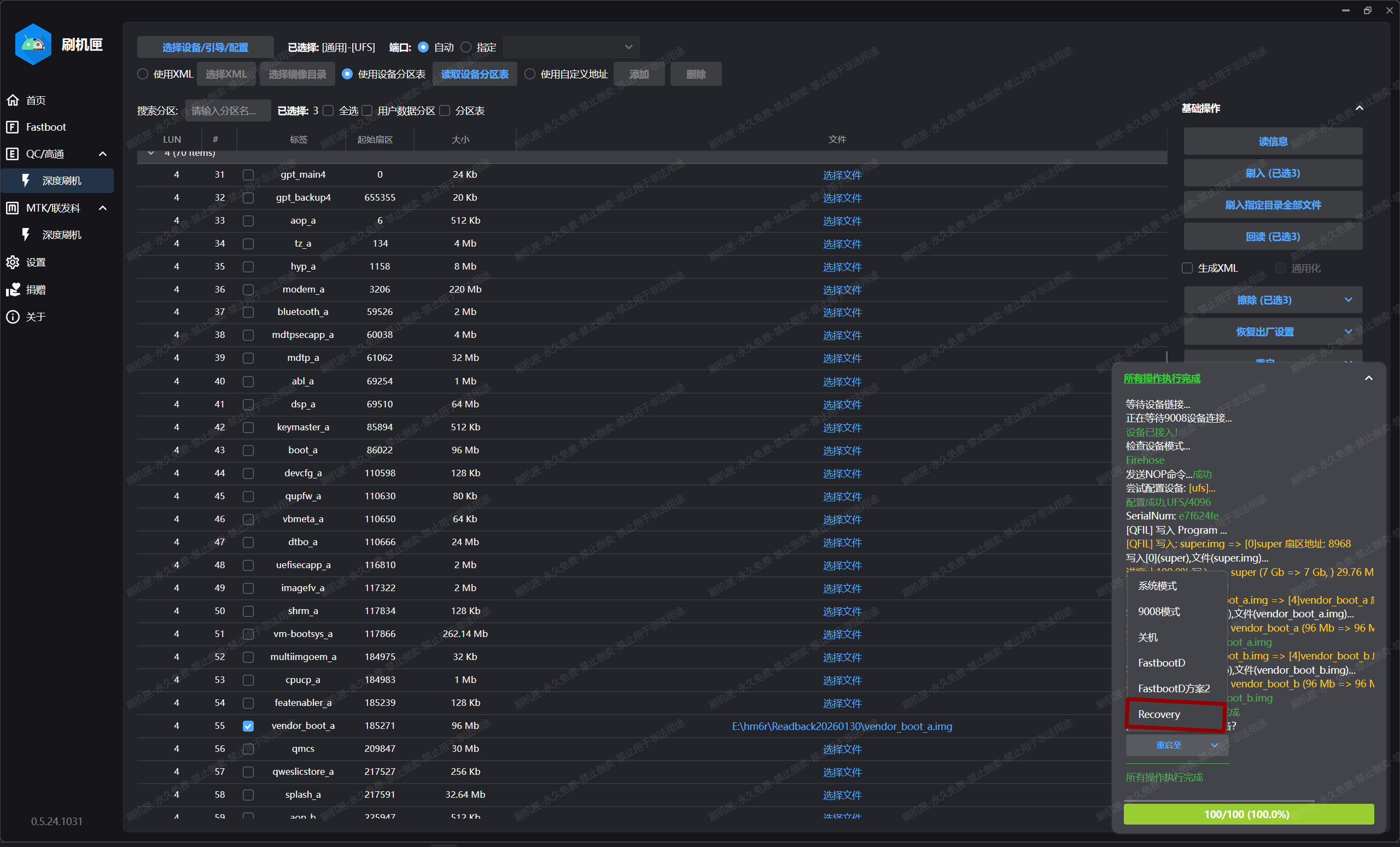
Task: Click the 关于 info icon
Action: (13, 317)
